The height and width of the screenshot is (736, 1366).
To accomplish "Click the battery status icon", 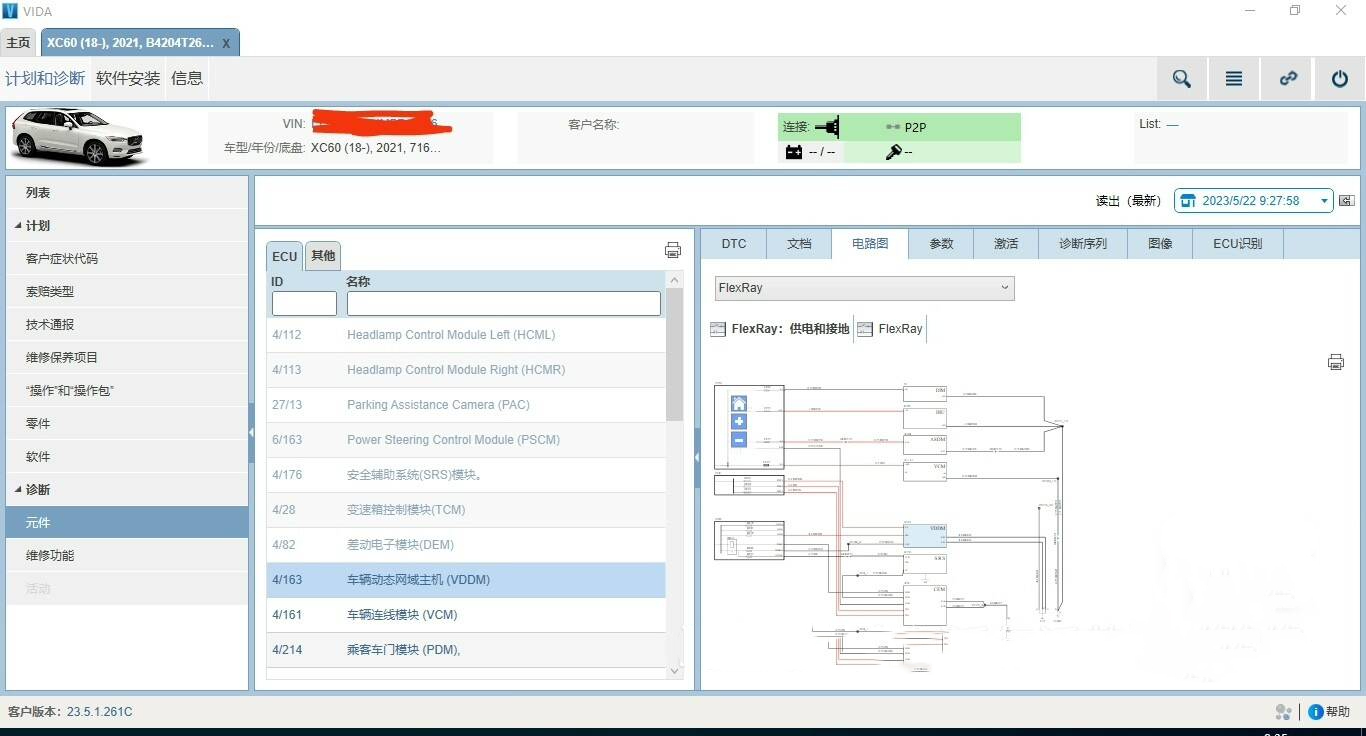I will click(794, 152).
